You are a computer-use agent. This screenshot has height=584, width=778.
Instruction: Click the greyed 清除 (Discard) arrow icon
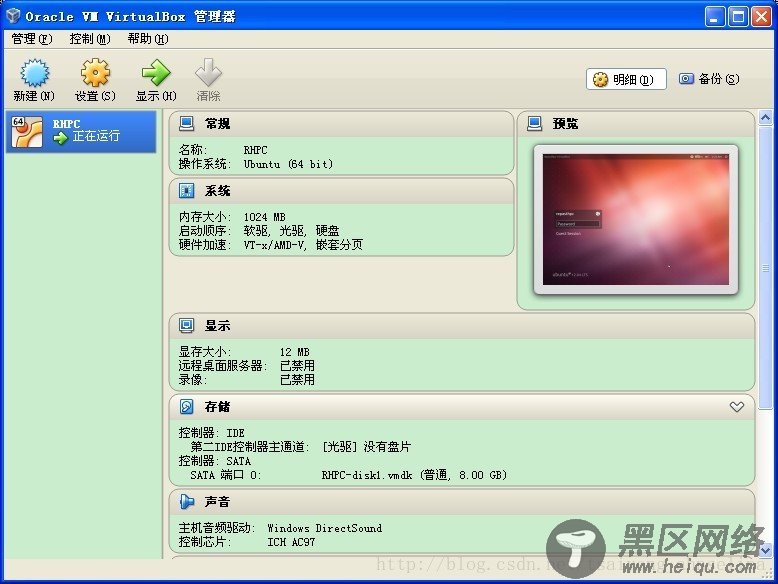point(208,72)
